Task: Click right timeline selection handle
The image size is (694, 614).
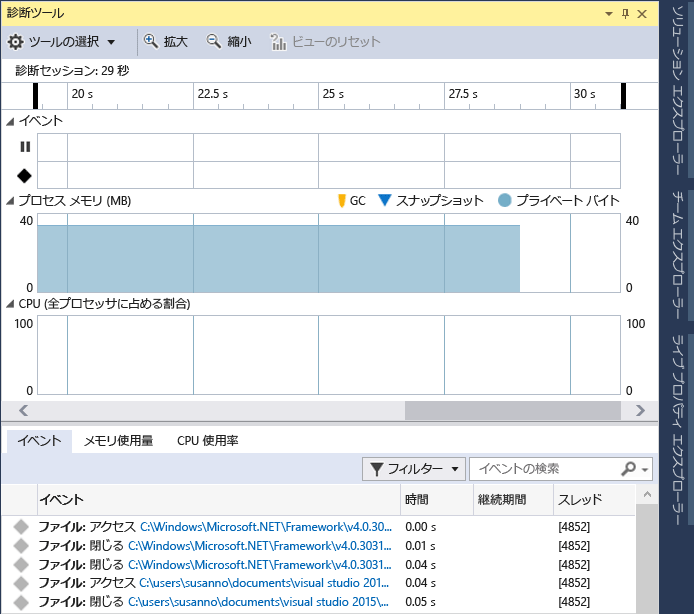Action: [623, 96]
